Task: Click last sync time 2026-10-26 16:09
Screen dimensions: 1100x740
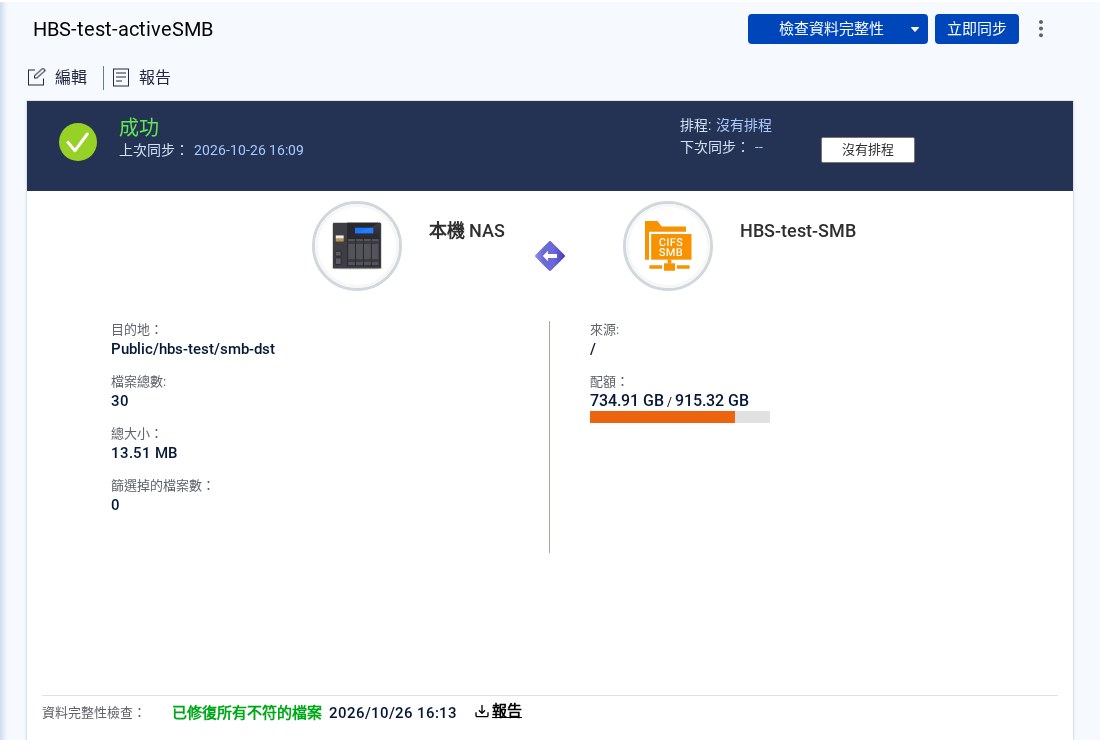Action: pos(248,150)
